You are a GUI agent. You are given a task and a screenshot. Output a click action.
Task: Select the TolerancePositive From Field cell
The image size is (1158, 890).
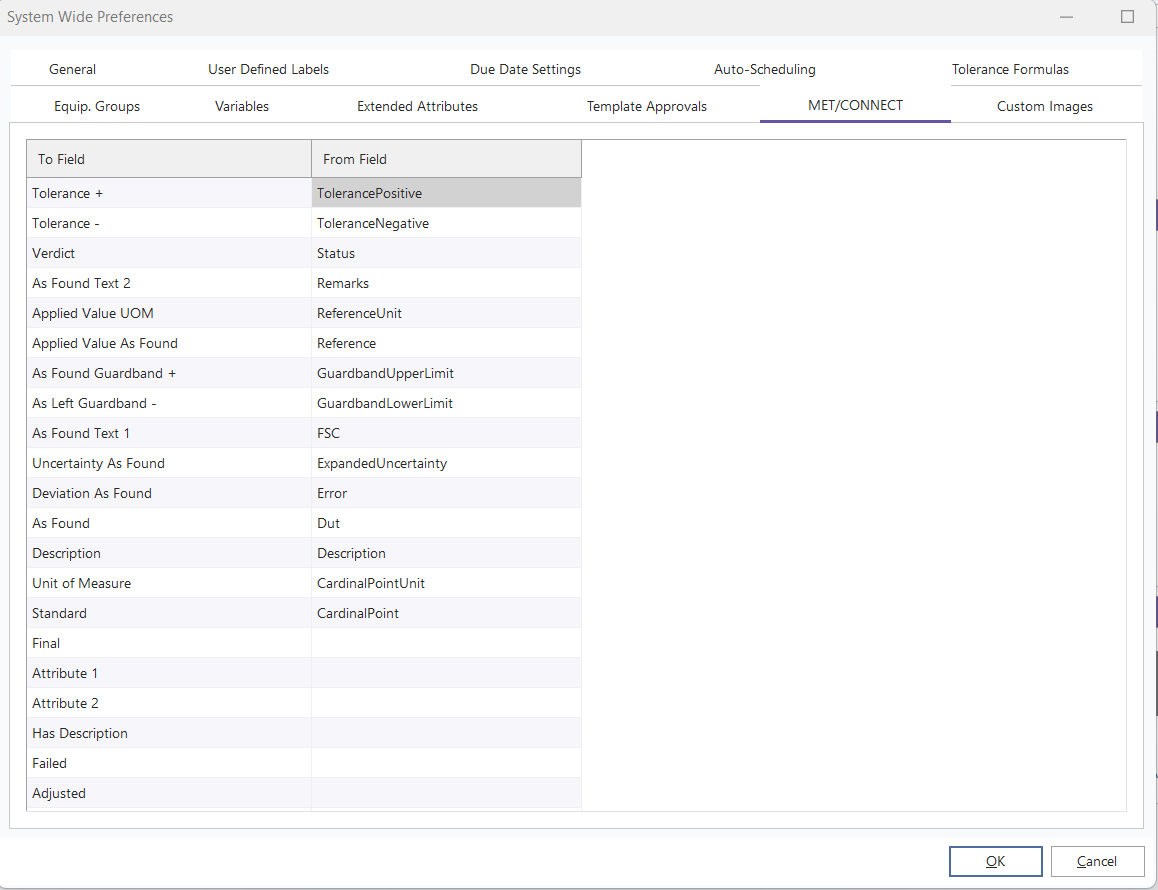pyautogui.click(x=446, y=193)
